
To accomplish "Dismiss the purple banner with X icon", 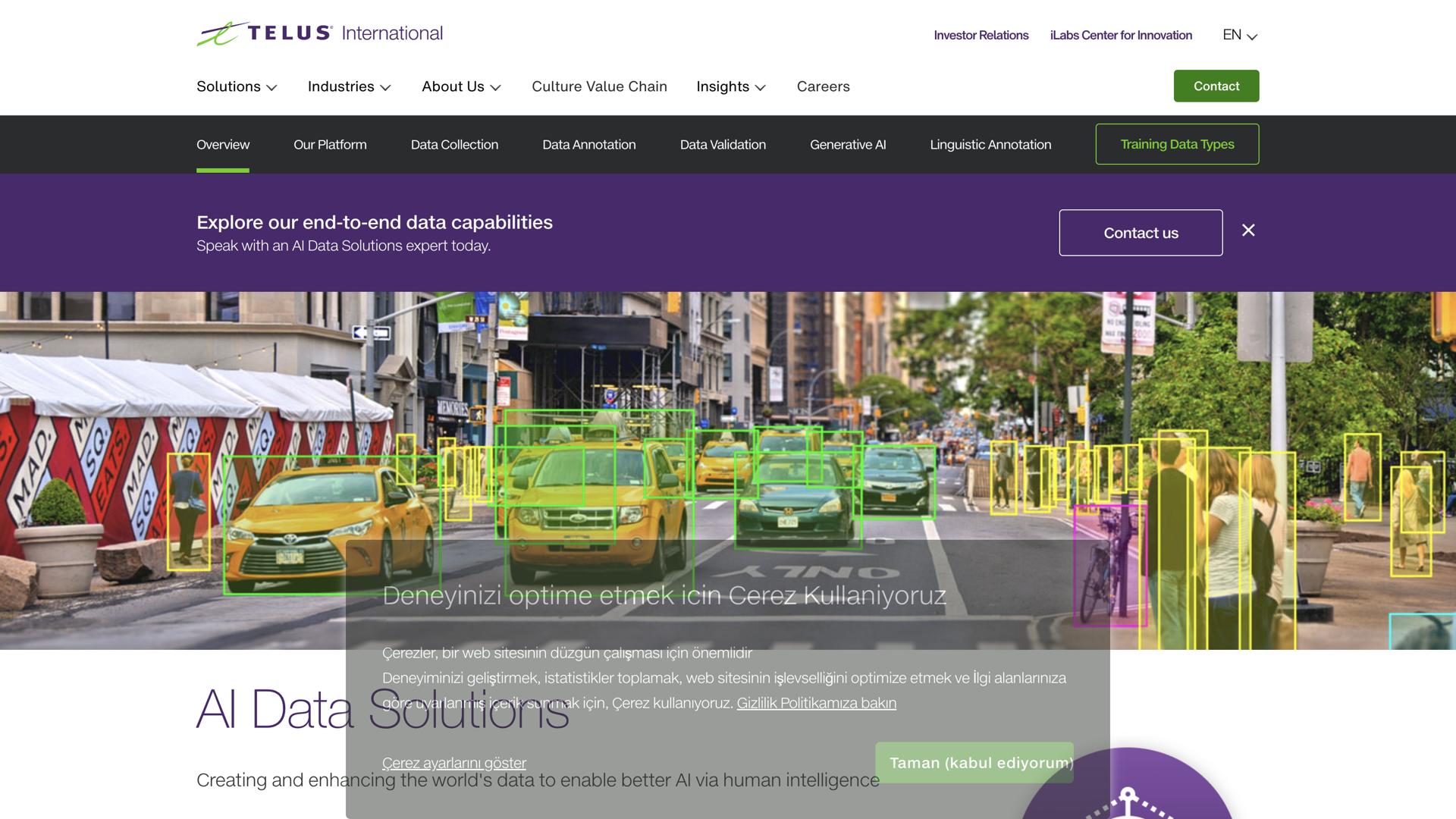I will click(x=1248, y=231).
